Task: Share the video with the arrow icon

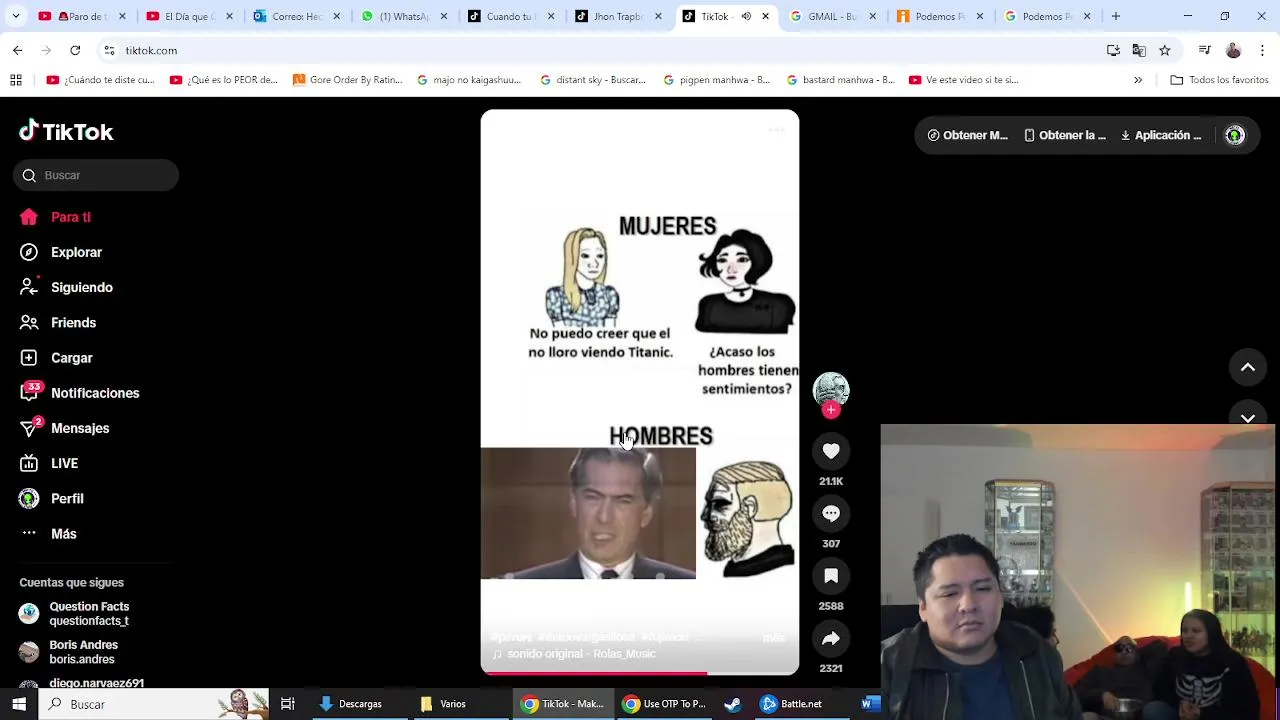Action: (x=831, y=638)
